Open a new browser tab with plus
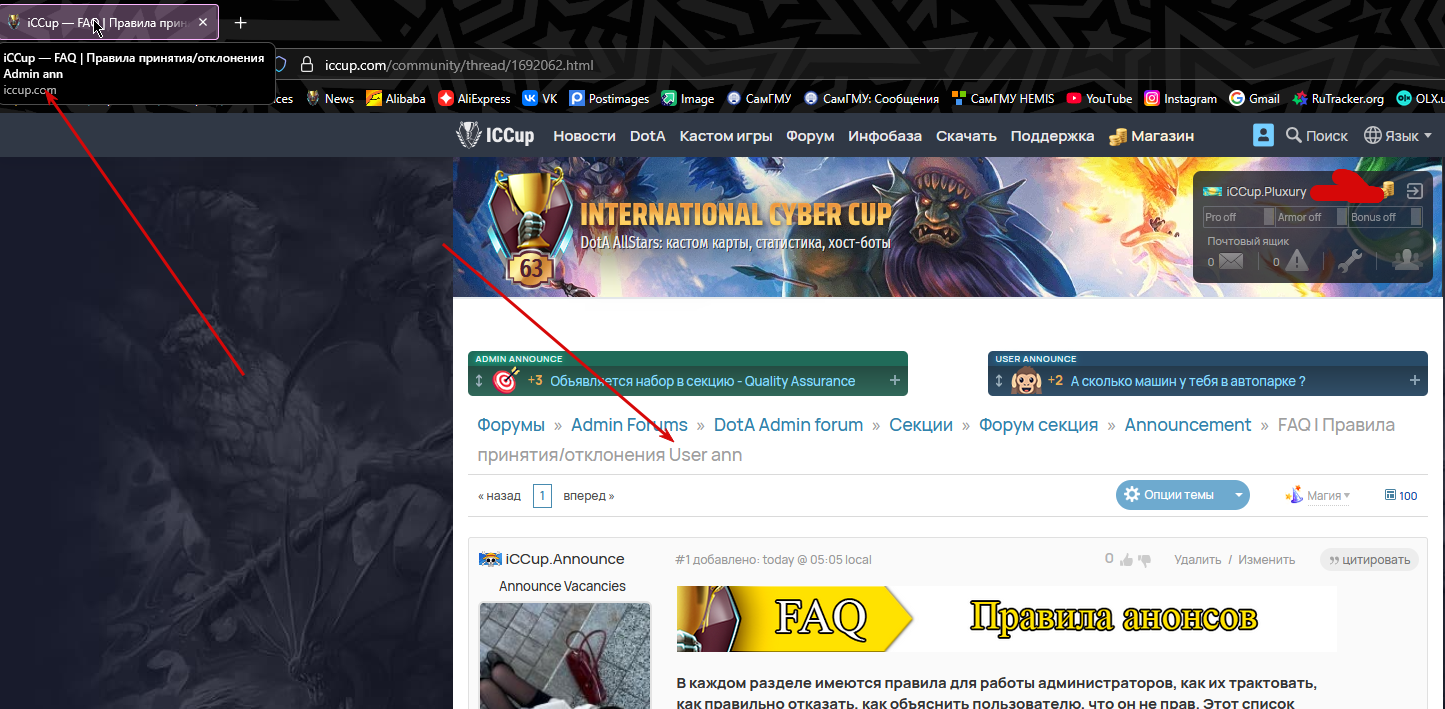Viewport: 1445px width, 709px height. pos(240,22)
